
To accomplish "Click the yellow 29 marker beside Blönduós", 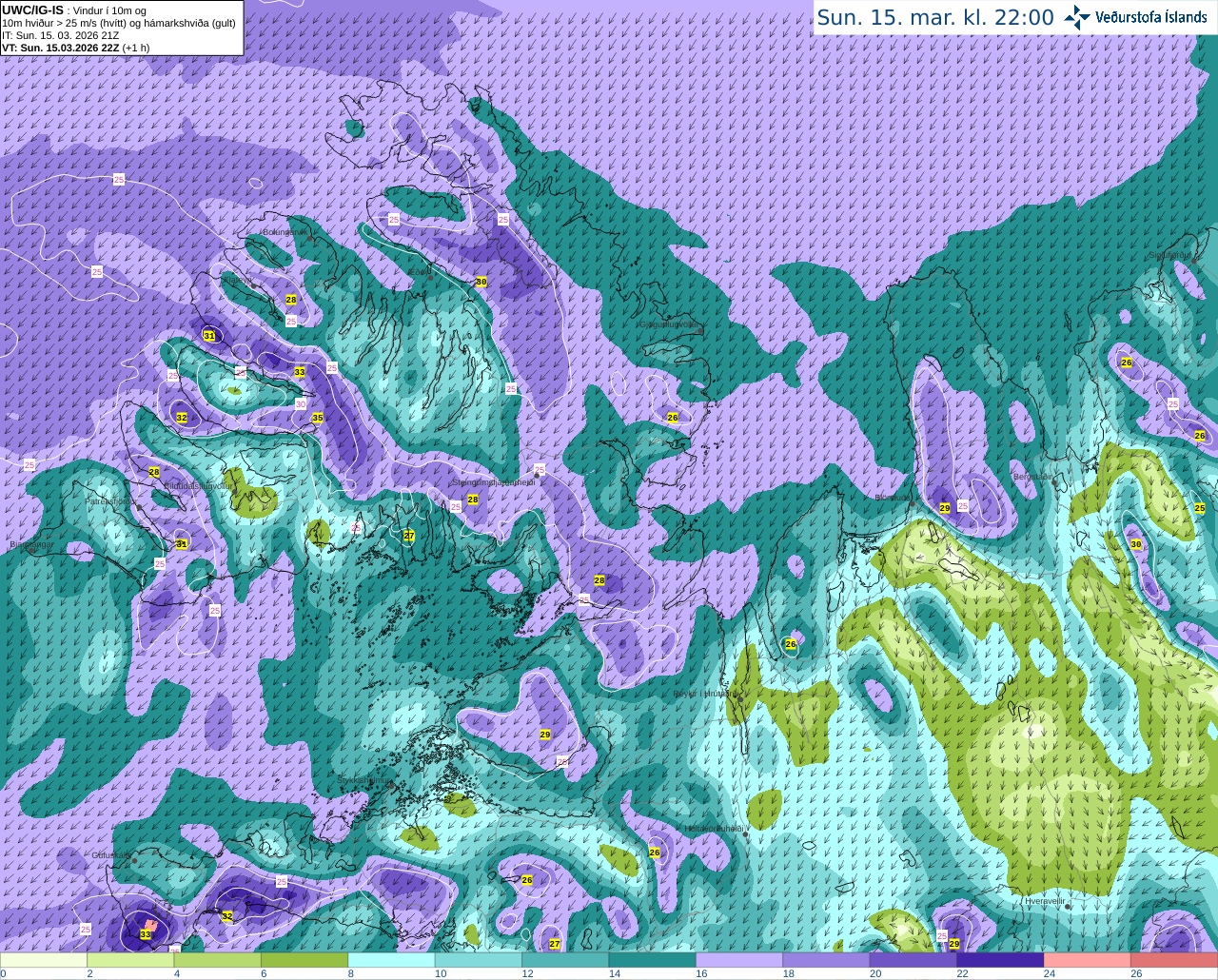I will [945, 508].
